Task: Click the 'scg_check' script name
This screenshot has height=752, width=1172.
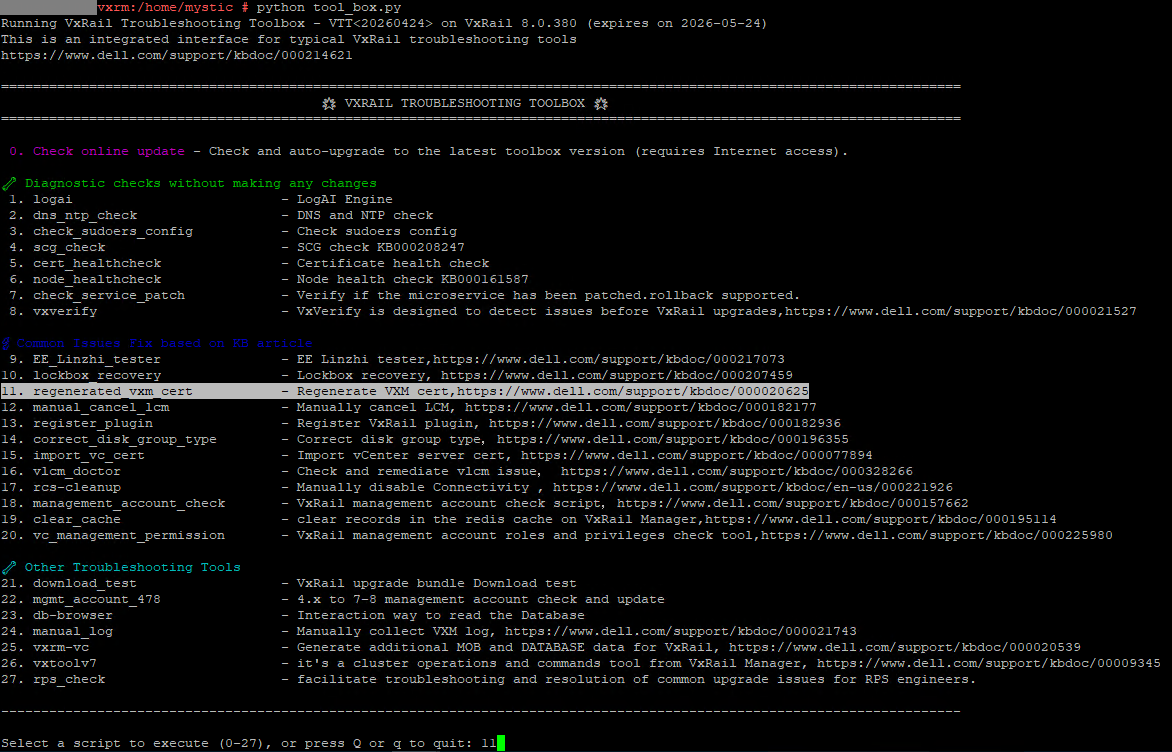Action: [69, 247]
